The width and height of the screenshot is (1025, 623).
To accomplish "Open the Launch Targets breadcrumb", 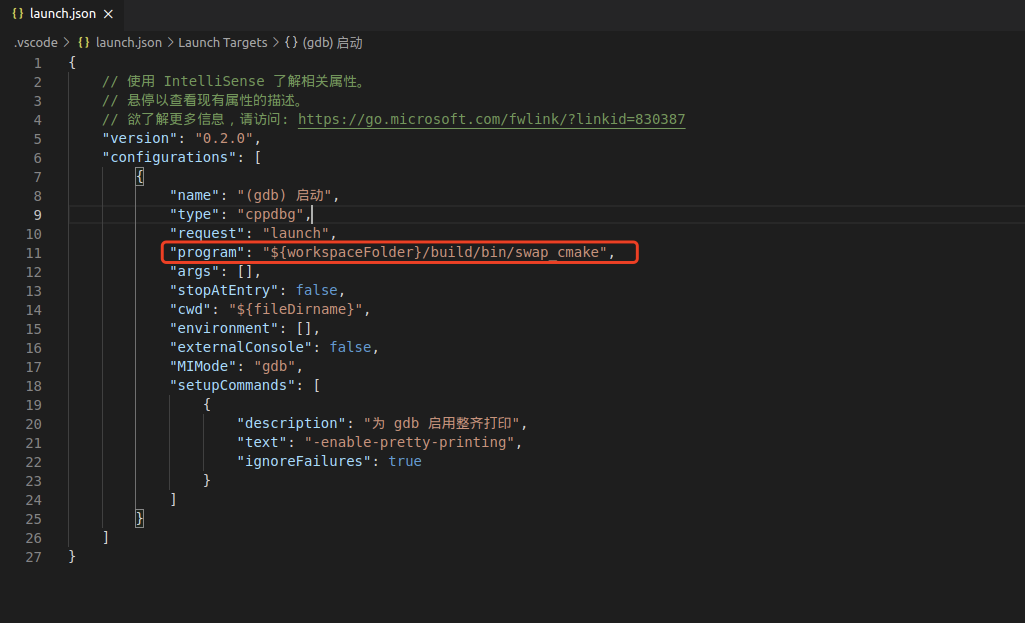I will [x=222, y=42].
